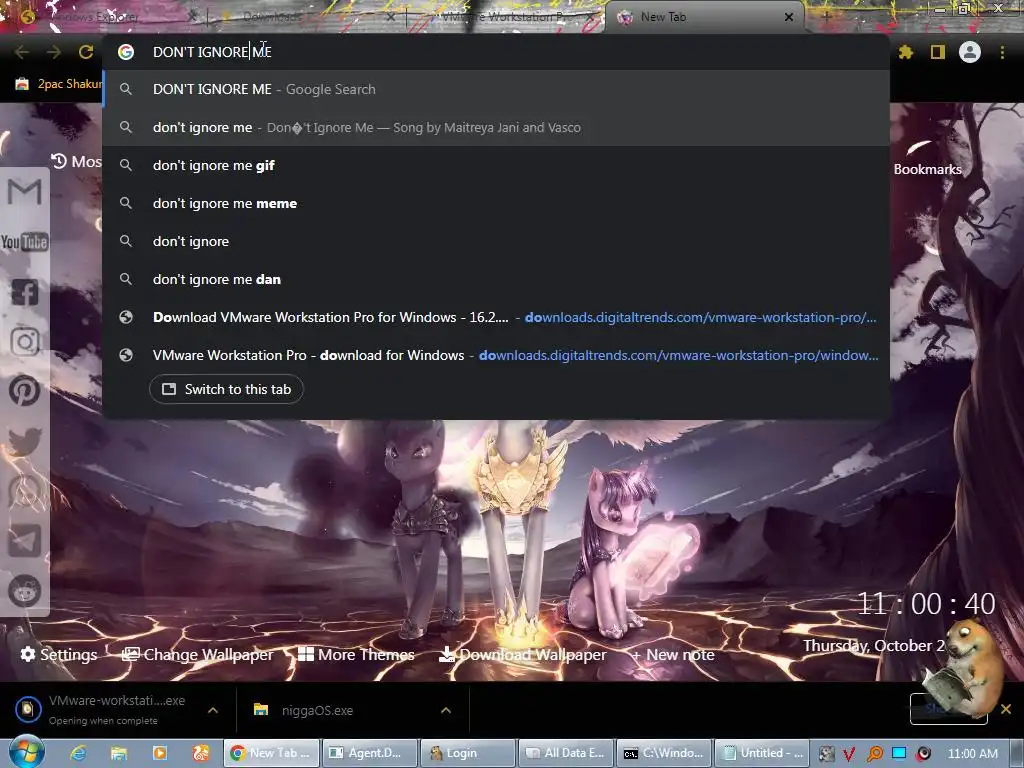The width and height of the screenshot is (1024, 768).
Task: Close the New Tab browser tab
Action: click(x=789, y=18)
